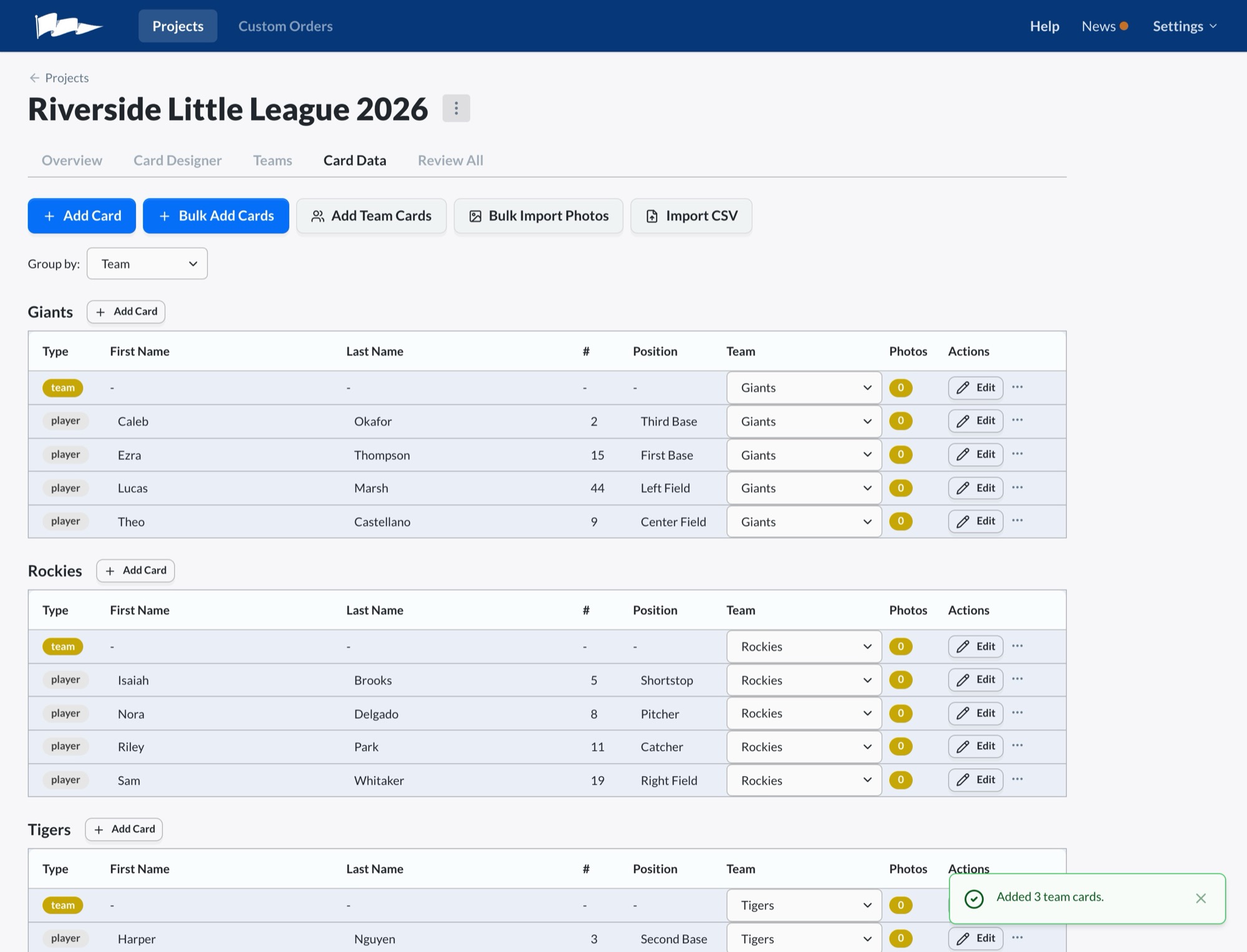
Task: Open more actions for Harper Nguyen row
Action: (x=1018, y=938)
